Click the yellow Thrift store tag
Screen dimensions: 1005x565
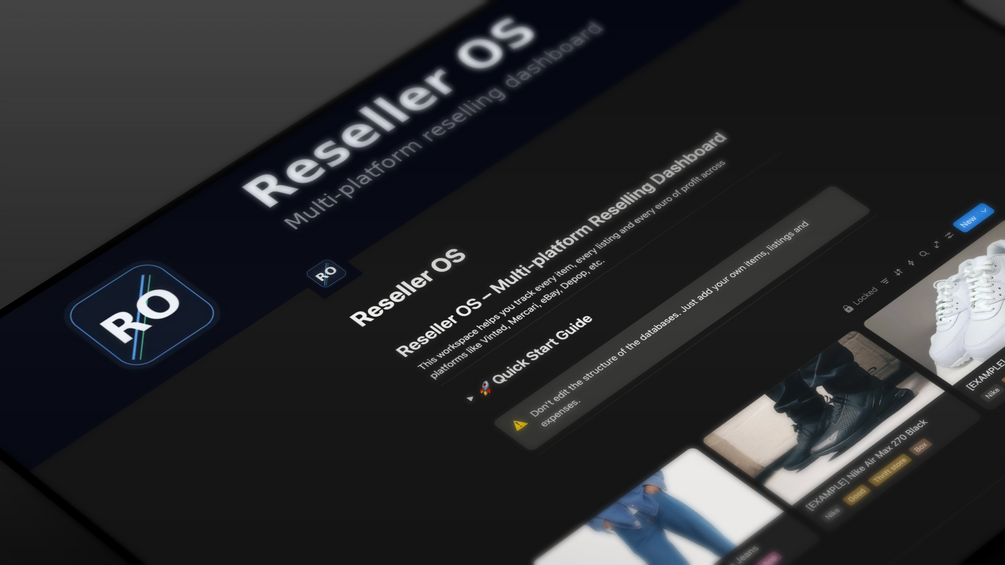point(889,471)
